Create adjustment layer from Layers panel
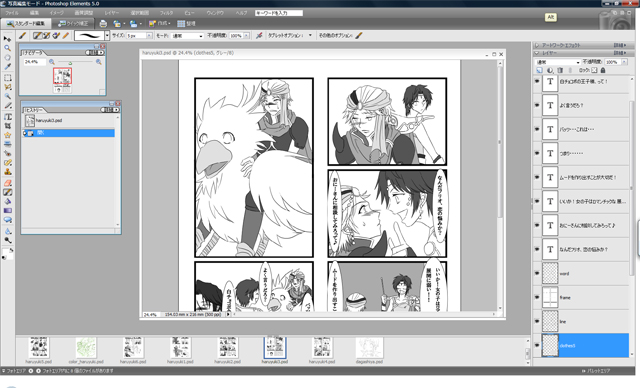 (x=550, y=70)
